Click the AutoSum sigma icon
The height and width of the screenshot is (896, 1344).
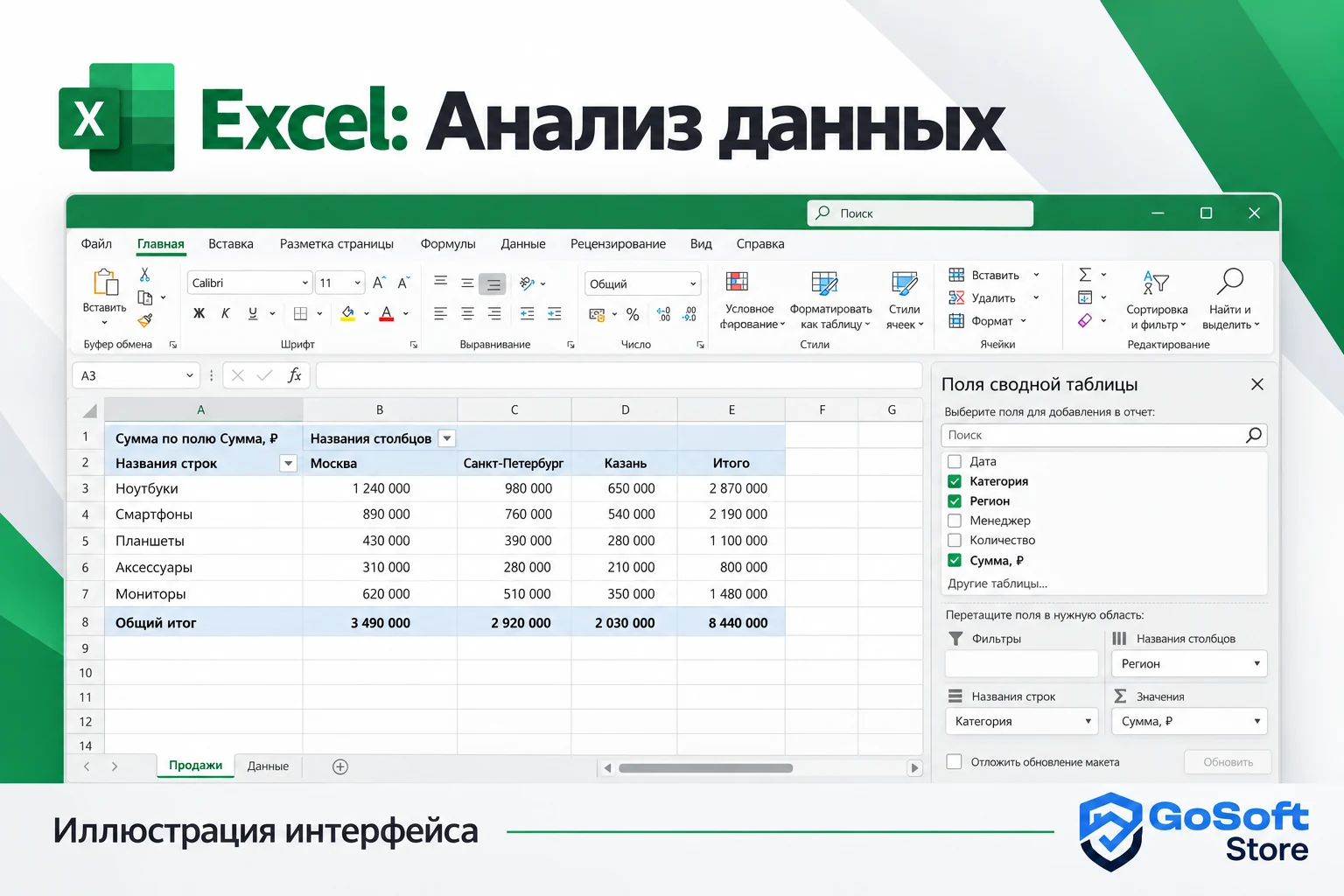pyautogui.click(x=1085, y=275)
